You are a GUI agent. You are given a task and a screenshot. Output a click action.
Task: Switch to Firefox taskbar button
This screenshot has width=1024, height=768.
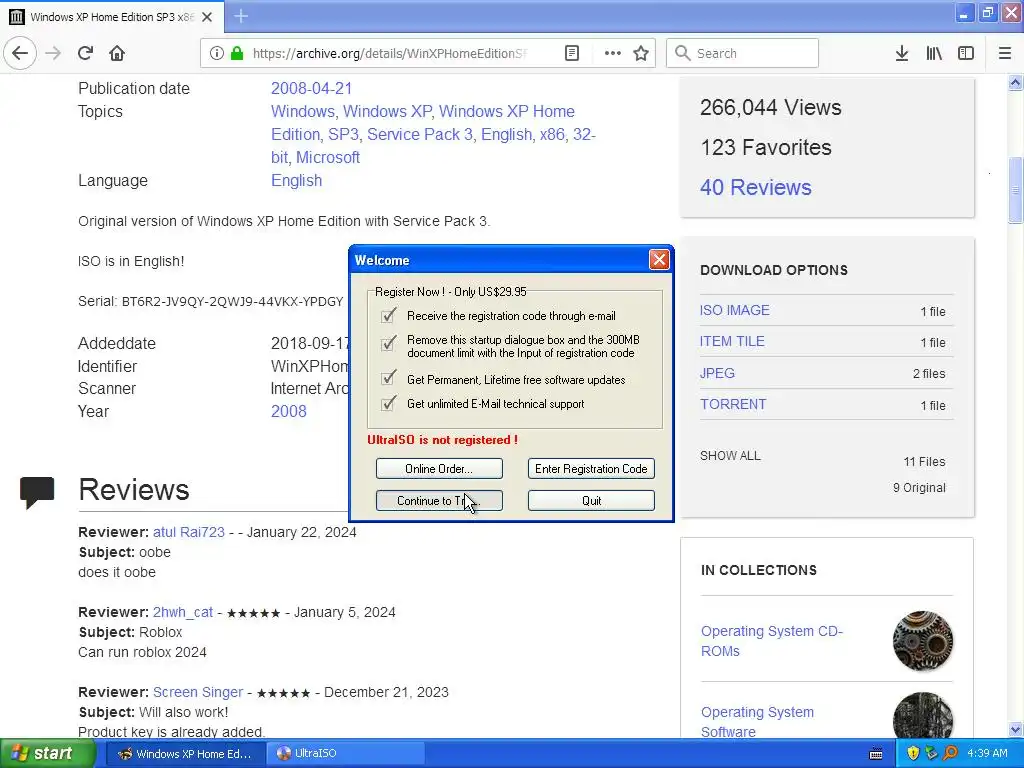(185, 754)
